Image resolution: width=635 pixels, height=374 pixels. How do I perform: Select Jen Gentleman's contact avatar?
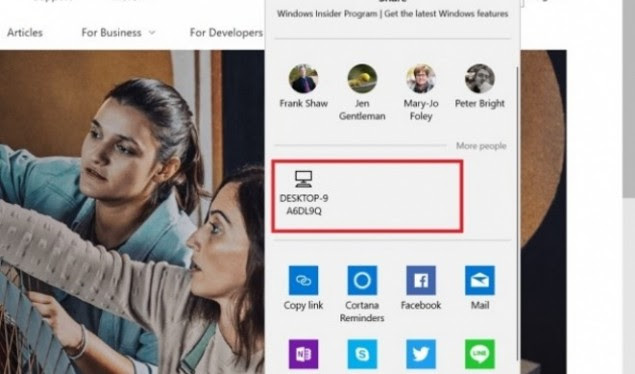(362, 79)
